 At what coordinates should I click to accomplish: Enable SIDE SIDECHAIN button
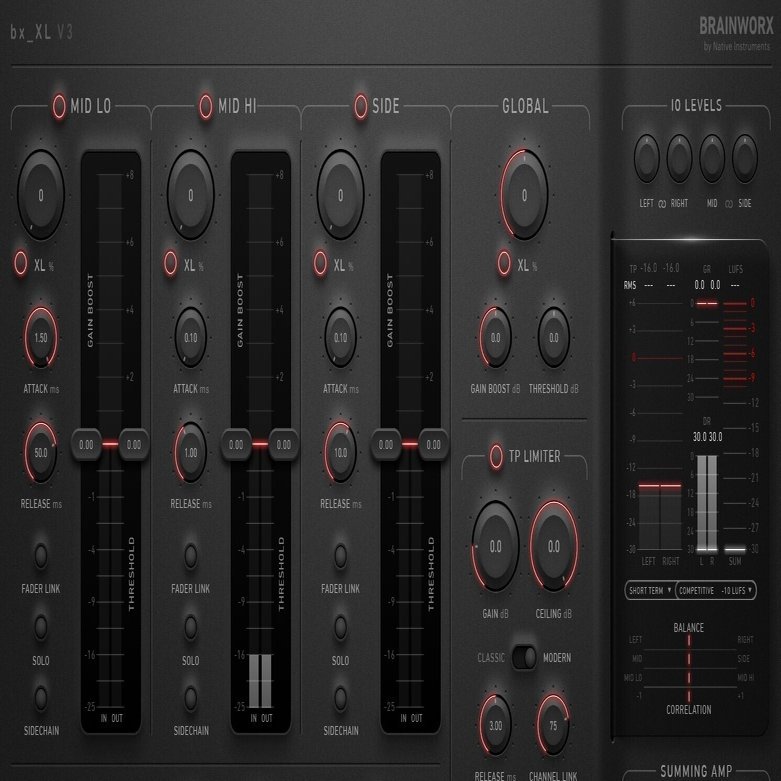341,698
